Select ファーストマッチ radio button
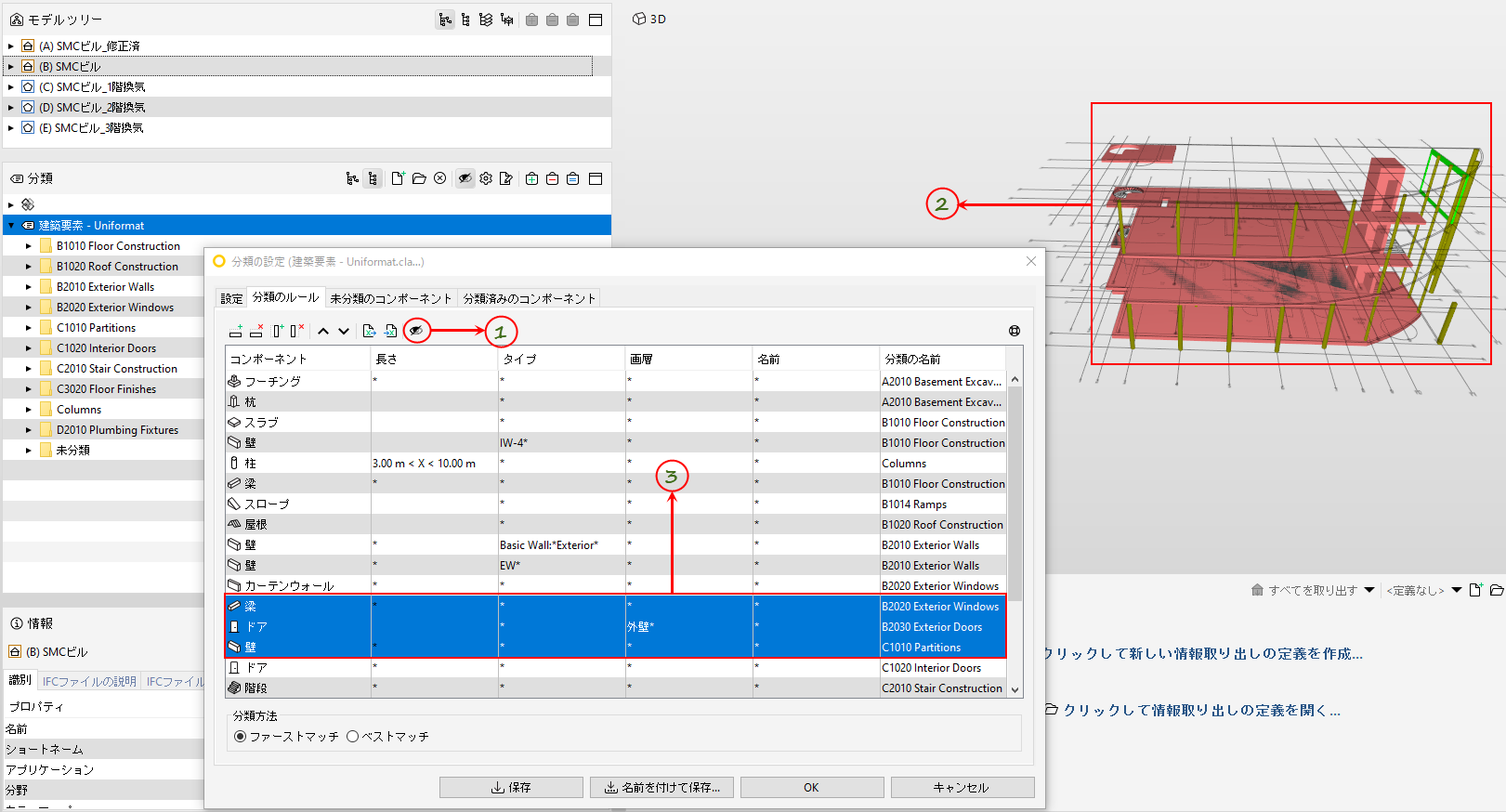This screenshot has height=812, width=1506. (x=241, y=737)
